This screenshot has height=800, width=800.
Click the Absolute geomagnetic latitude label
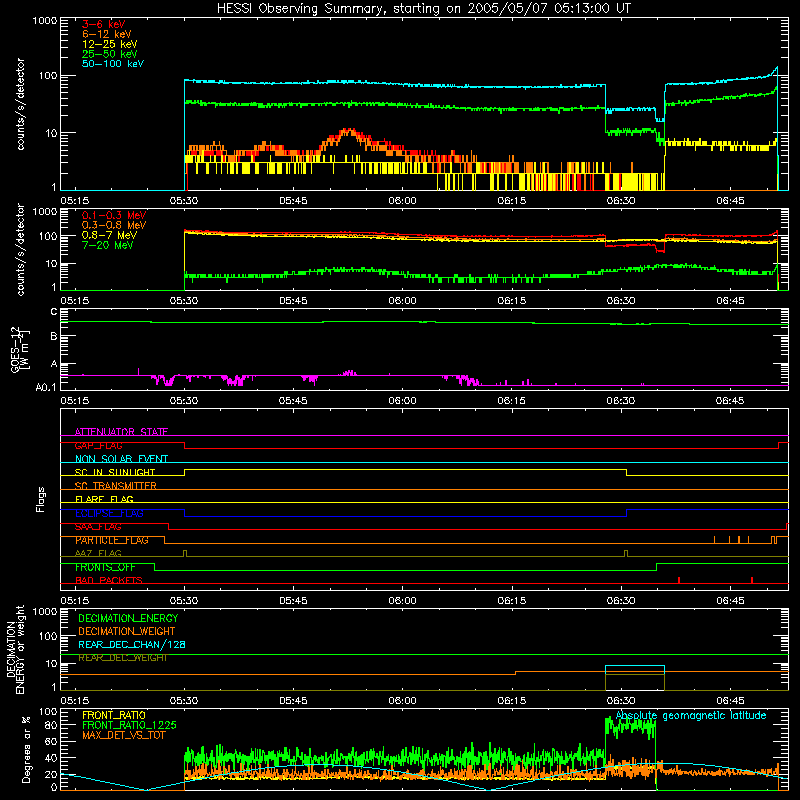click(691, 716)
